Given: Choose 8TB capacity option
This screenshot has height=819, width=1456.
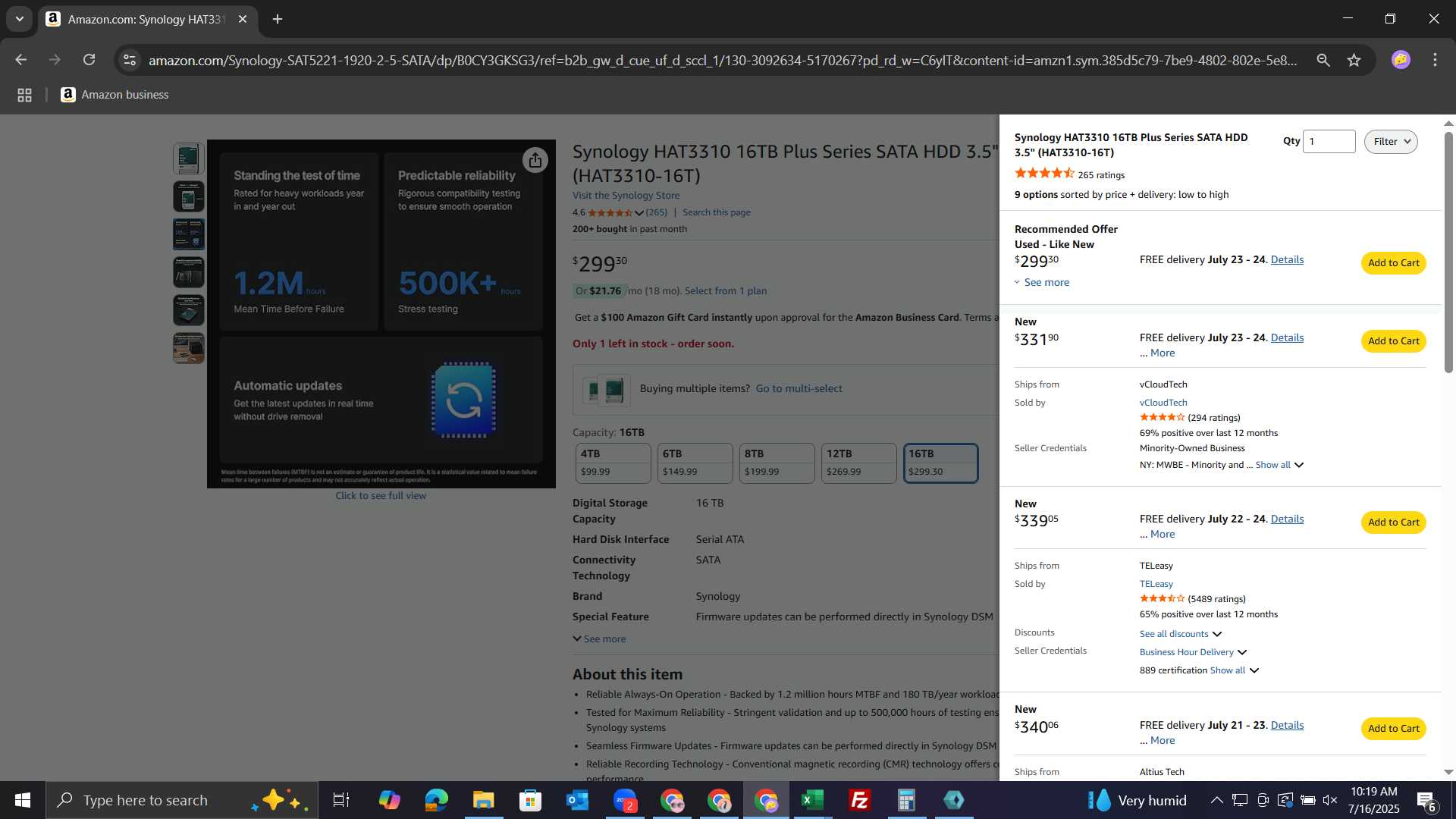Looking at the screenshot, I should 777,463.
